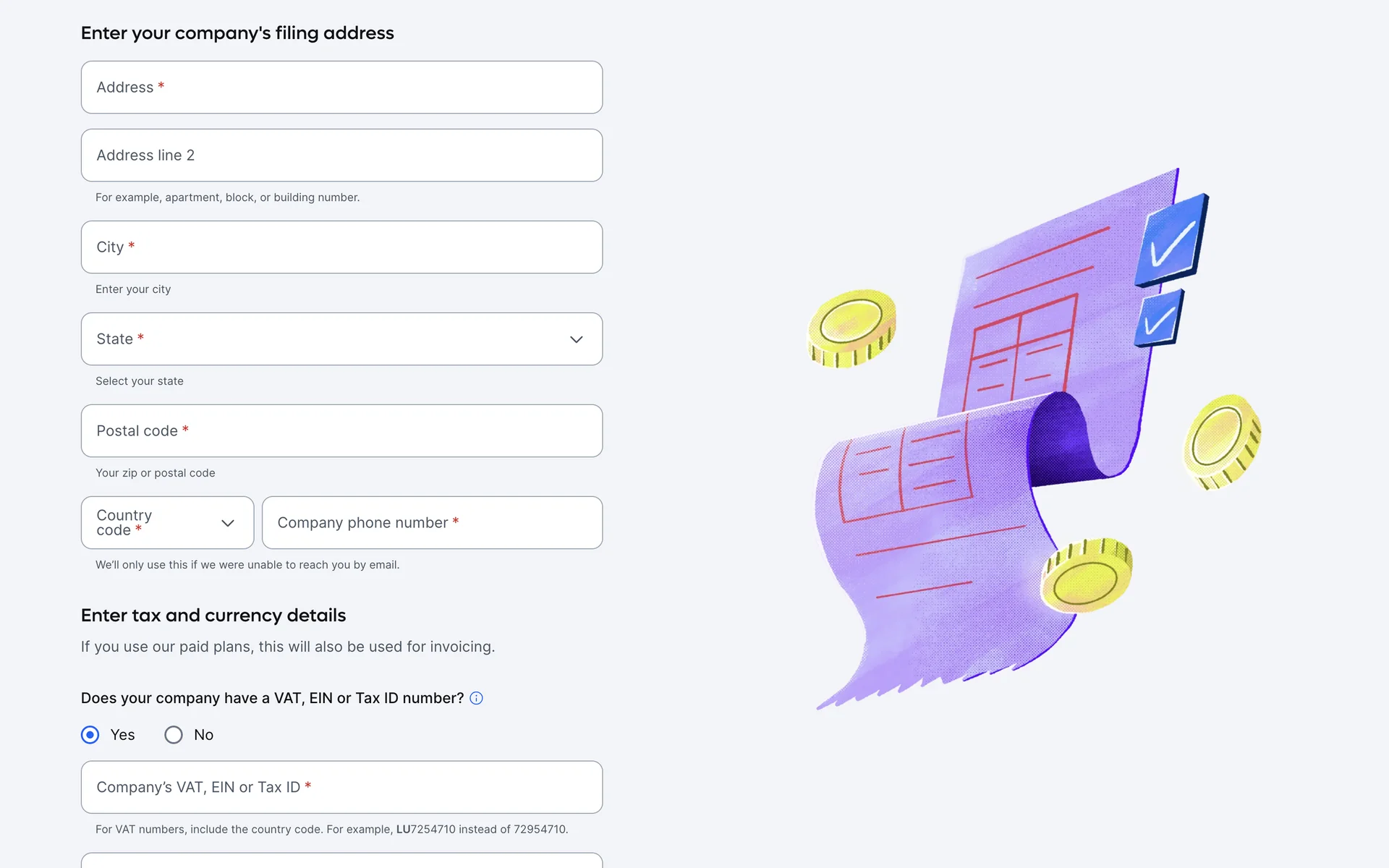Focus the Company phone number field
Image resolution: width=1389 pixels, height=868 pixels.
(432, 523)
